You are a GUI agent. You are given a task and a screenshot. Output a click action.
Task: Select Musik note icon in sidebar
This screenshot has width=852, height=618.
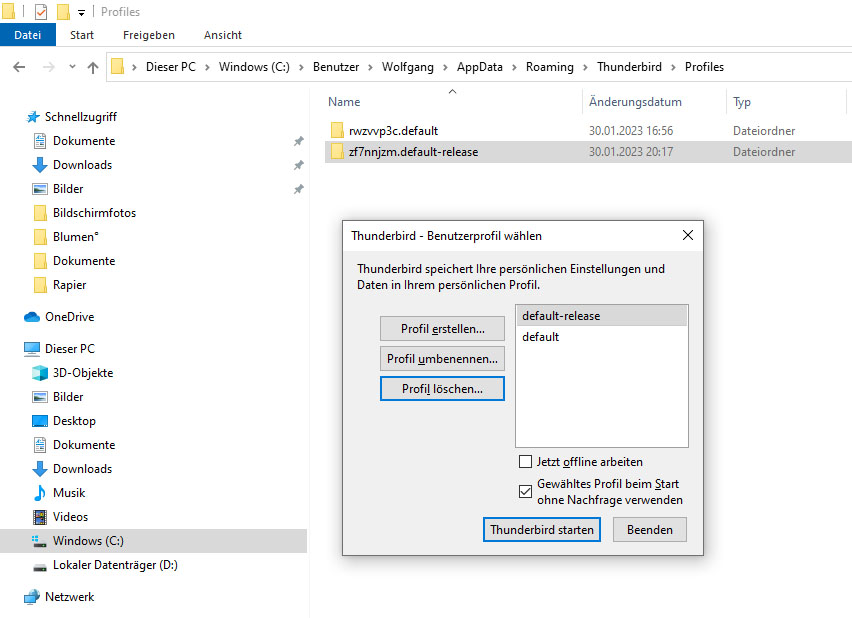tap(40, 493)
